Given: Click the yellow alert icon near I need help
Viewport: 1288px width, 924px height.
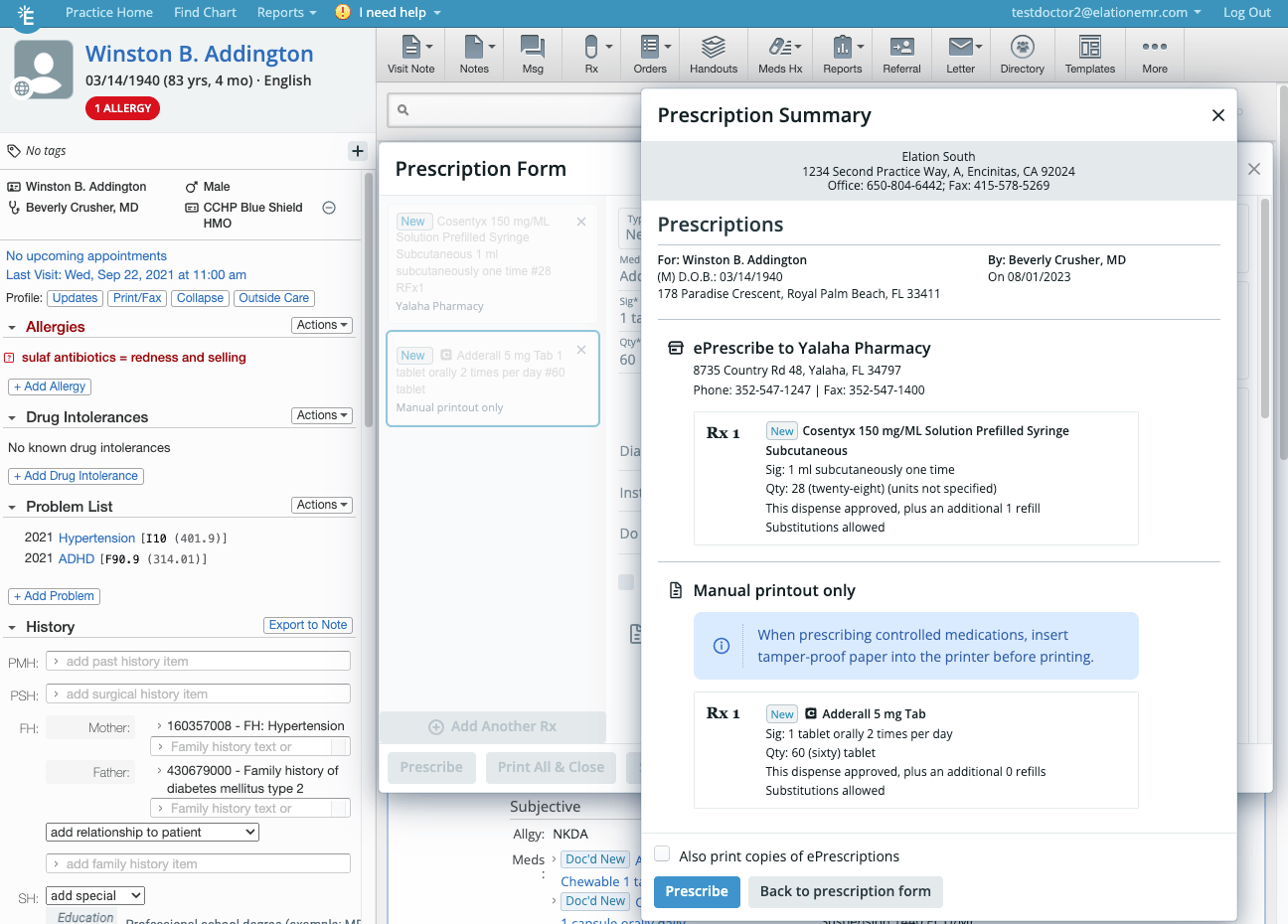Looking at the screenshot, I should click(343, 12).
